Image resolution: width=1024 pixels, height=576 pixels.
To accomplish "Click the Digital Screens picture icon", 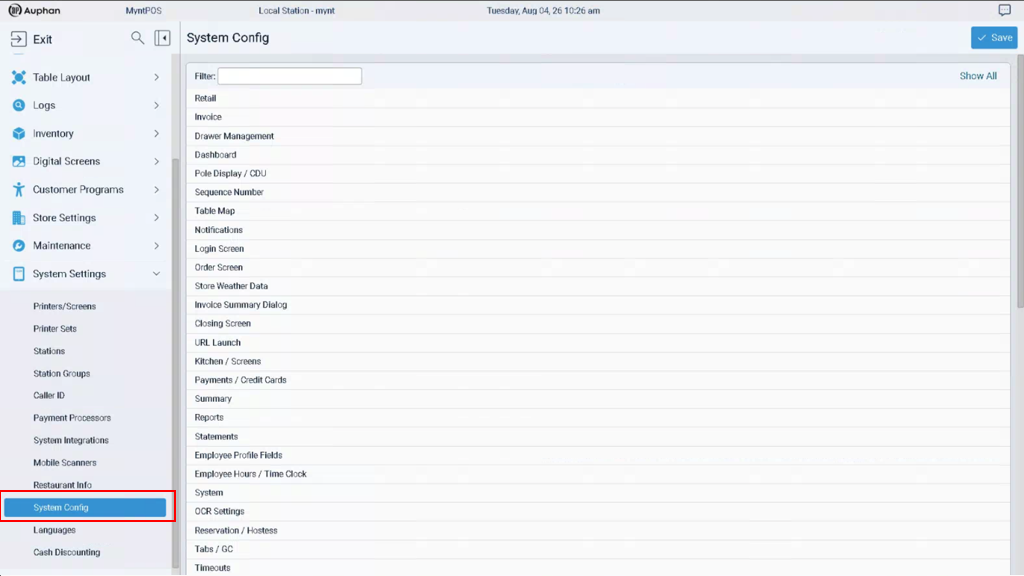I will pos(19,161).
